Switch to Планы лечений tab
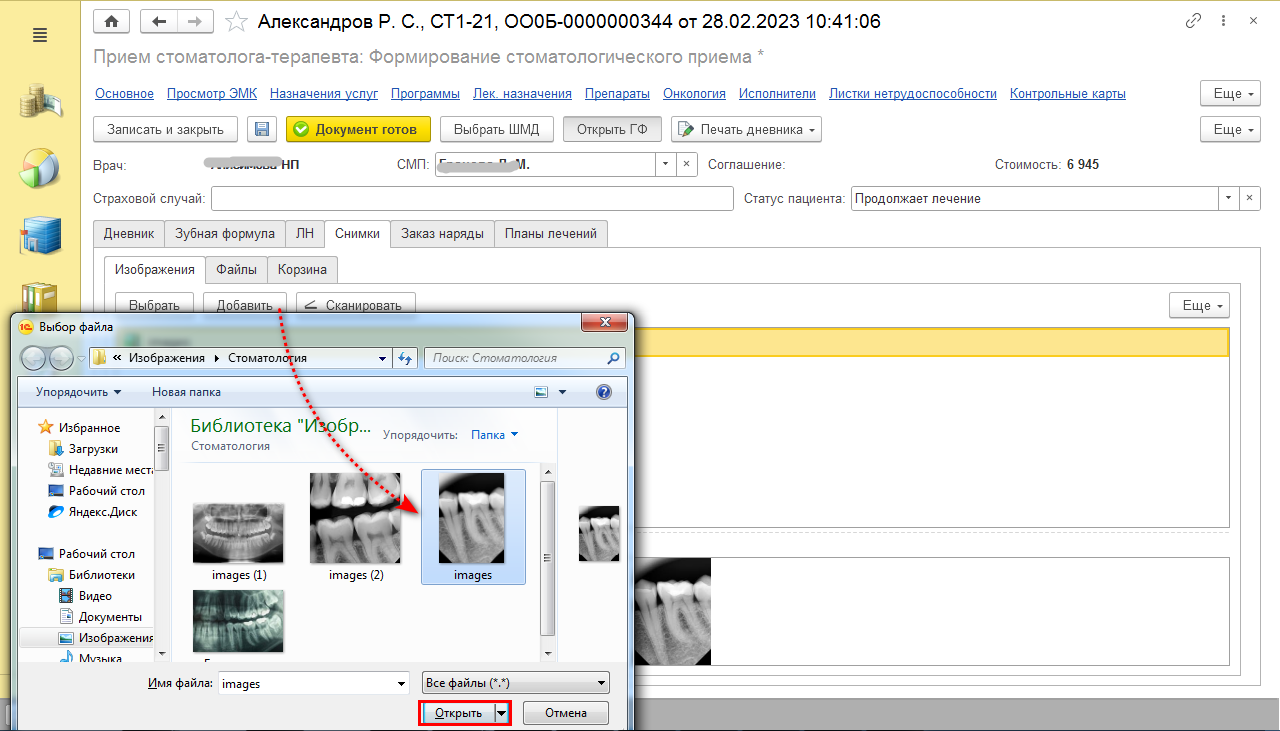The height and width of the screenshot is (731, 1280). pos(551,234)
